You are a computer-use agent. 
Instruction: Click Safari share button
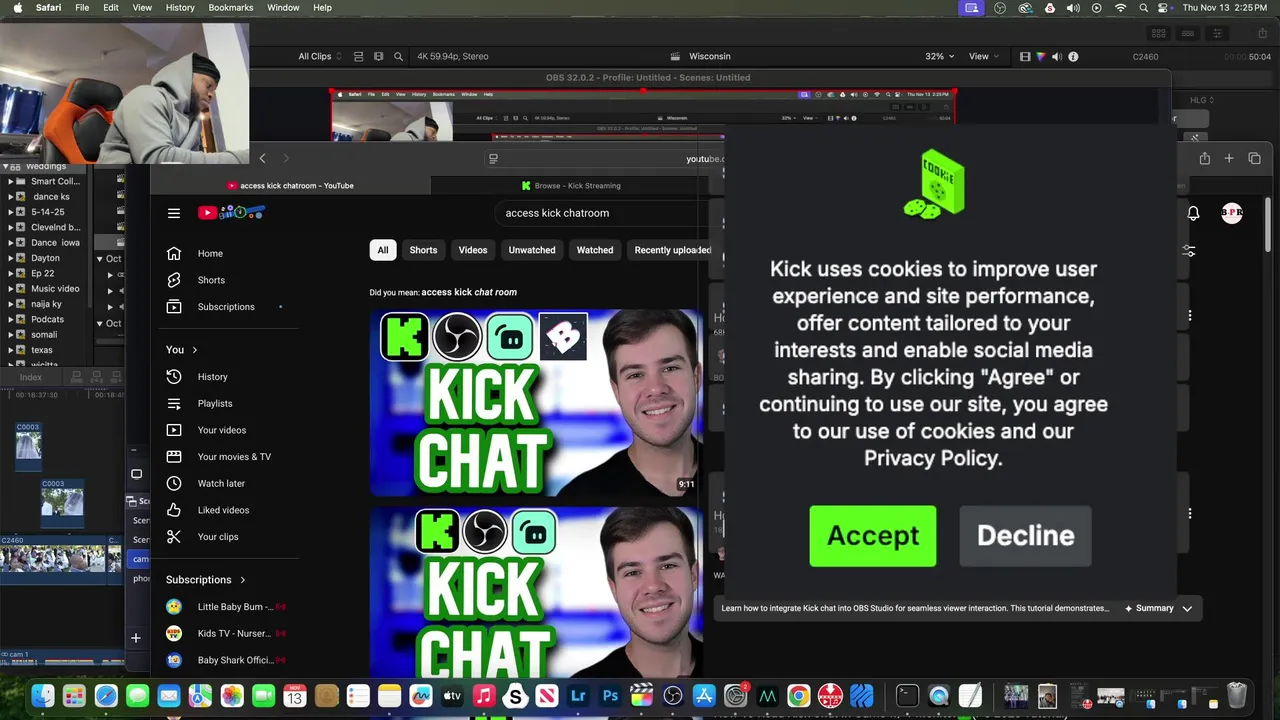pos(1204,158)
